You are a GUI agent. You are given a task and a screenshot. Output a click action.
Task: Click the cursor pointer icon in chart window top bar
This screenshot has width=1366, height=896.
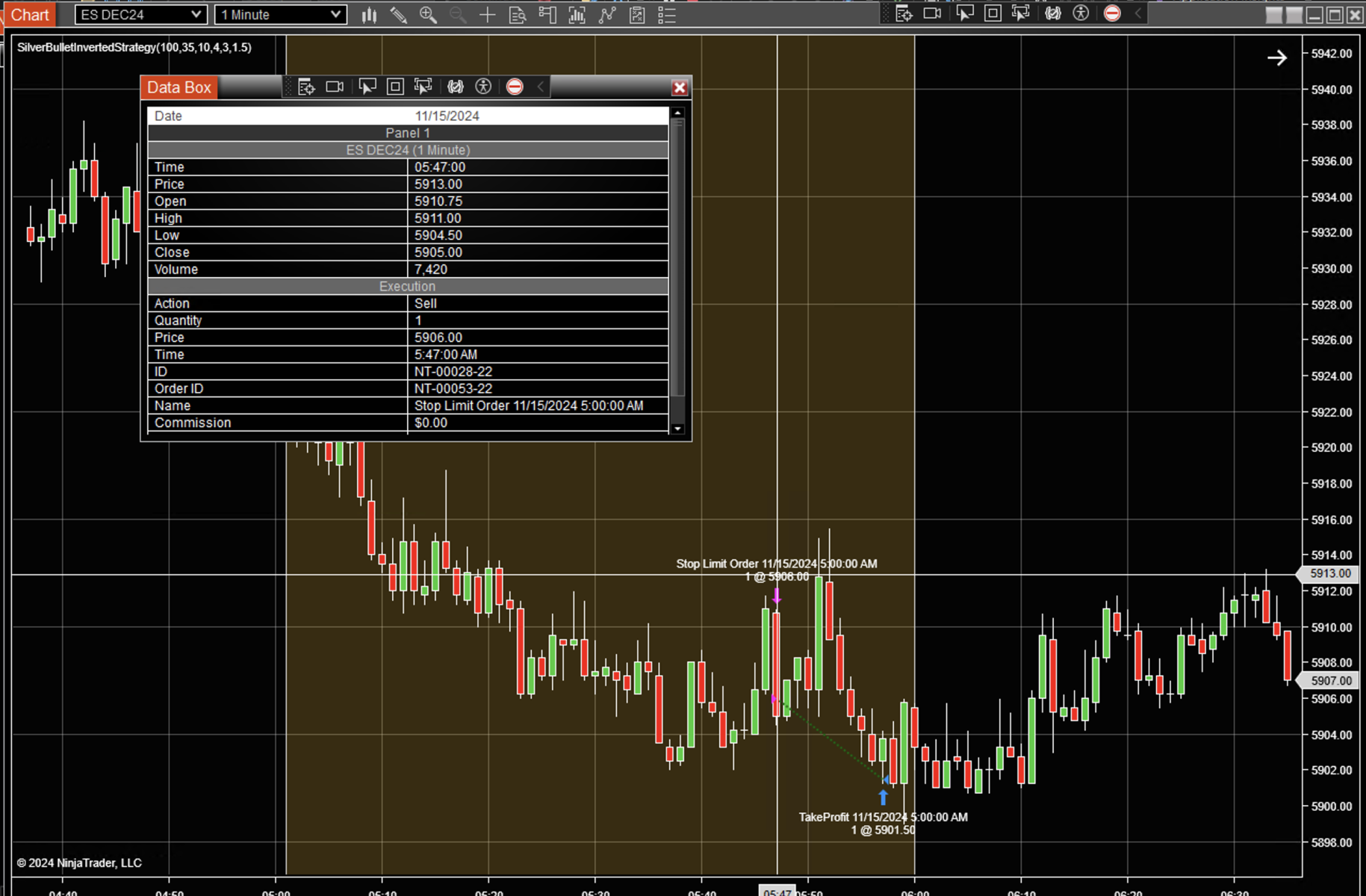pos(965,13)
